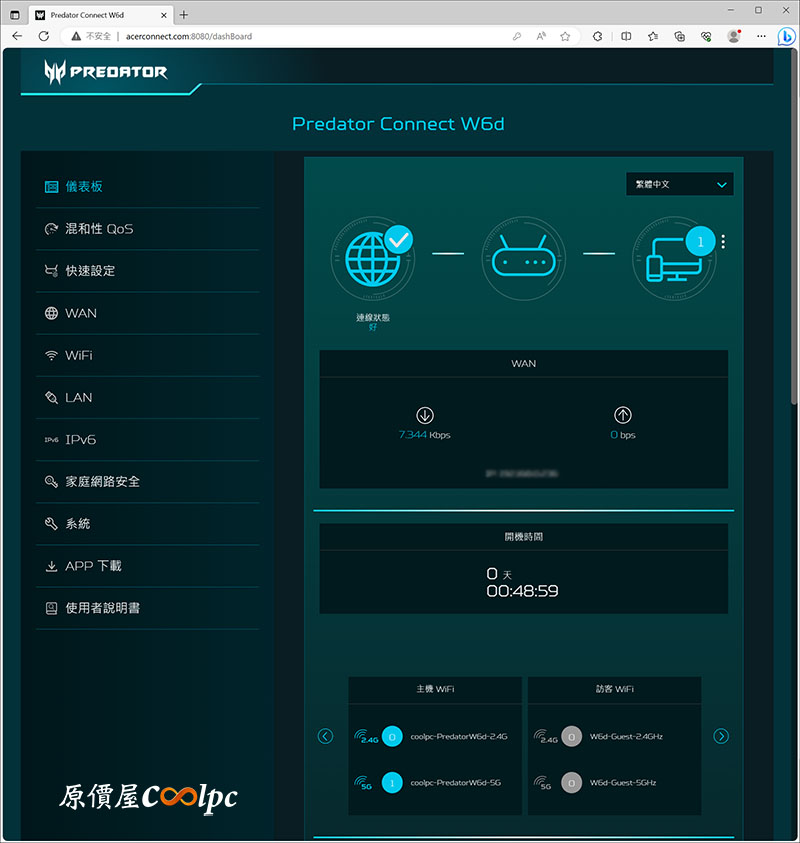800x843 pixels.
Task: Open the three-dot menu beside connected devices
Action: [x=723, y=242]
